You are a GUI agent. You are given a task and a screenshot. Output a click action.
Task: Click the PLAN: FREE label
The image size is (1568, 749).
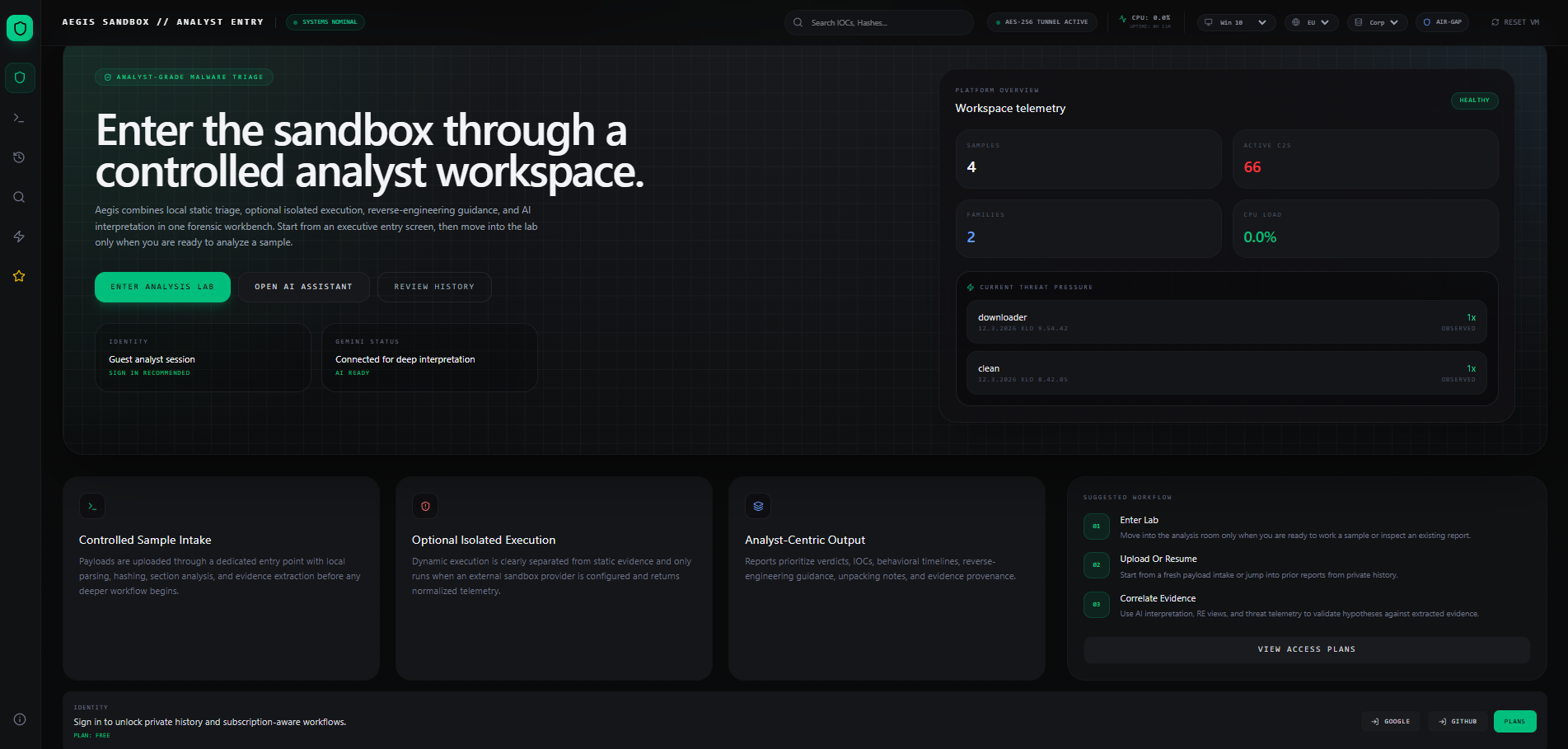coord(91,736)
